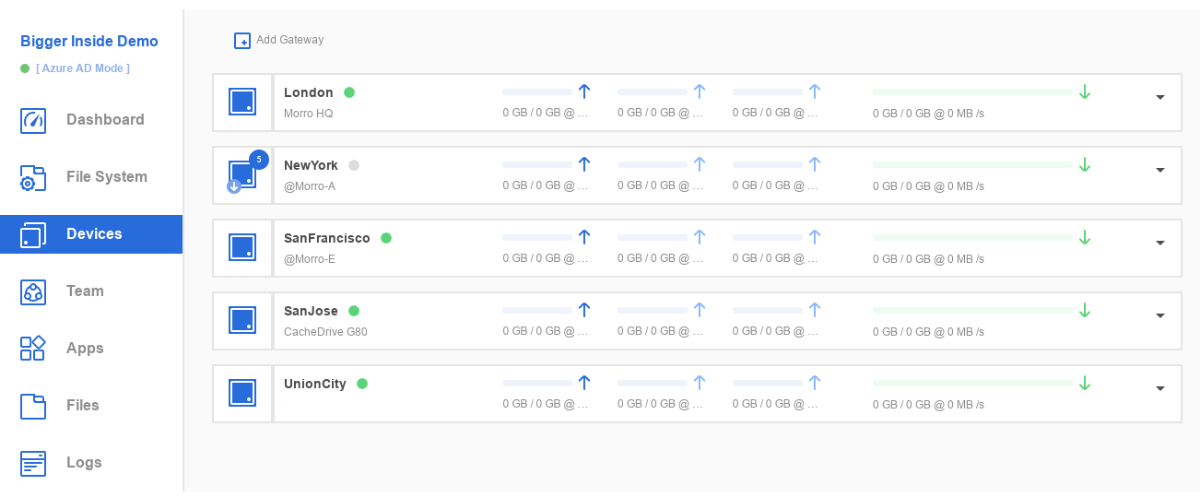Viewport: 1200px width, 500px height.
Task: Click the SanJose gateway device icon
Action: tap(242, 321)
